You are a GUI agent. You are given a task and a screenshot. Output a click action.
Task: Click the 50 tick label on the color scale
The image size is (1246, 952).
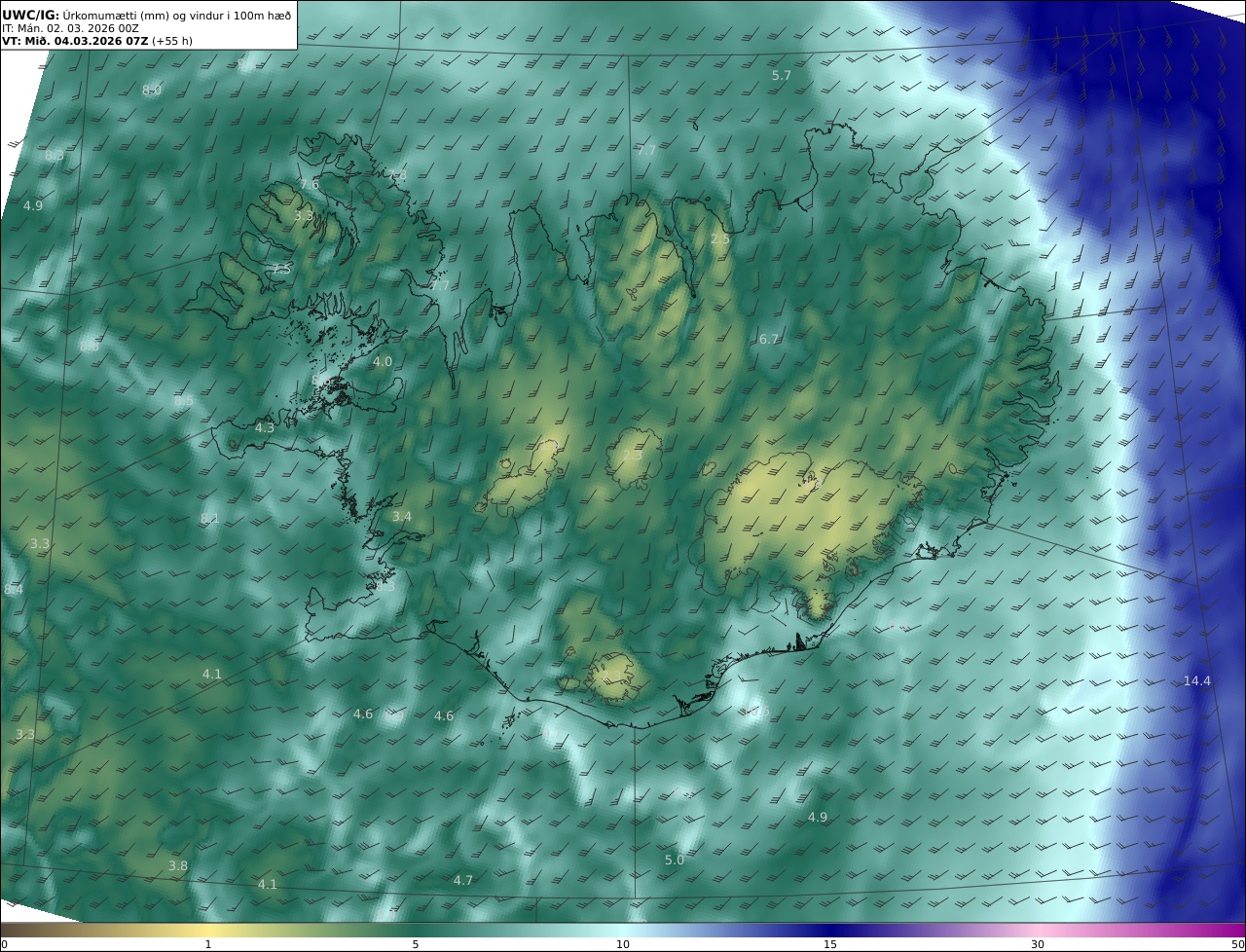(x=1237, y=944)
